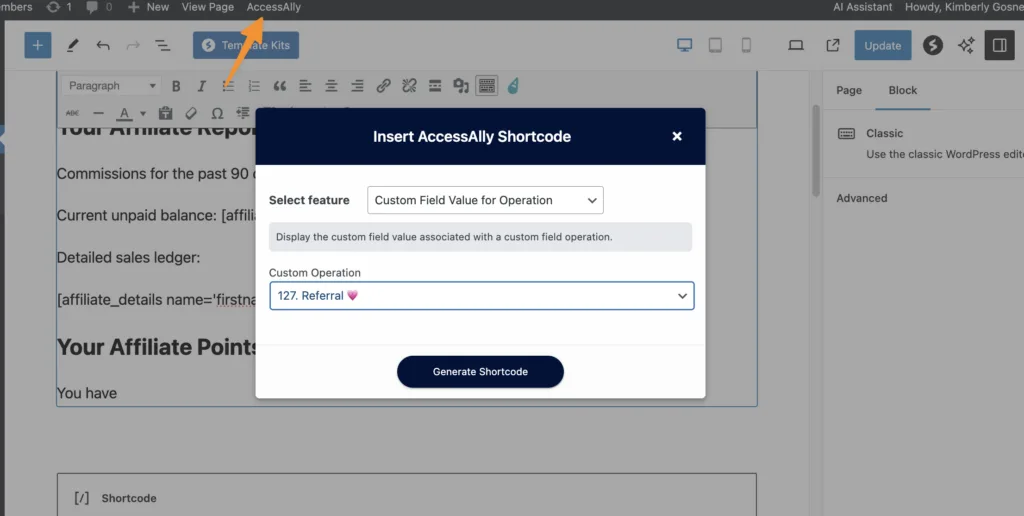Open the Select feature dropdown
This screenshot has height=516, width=1024.
click(485, 200)
